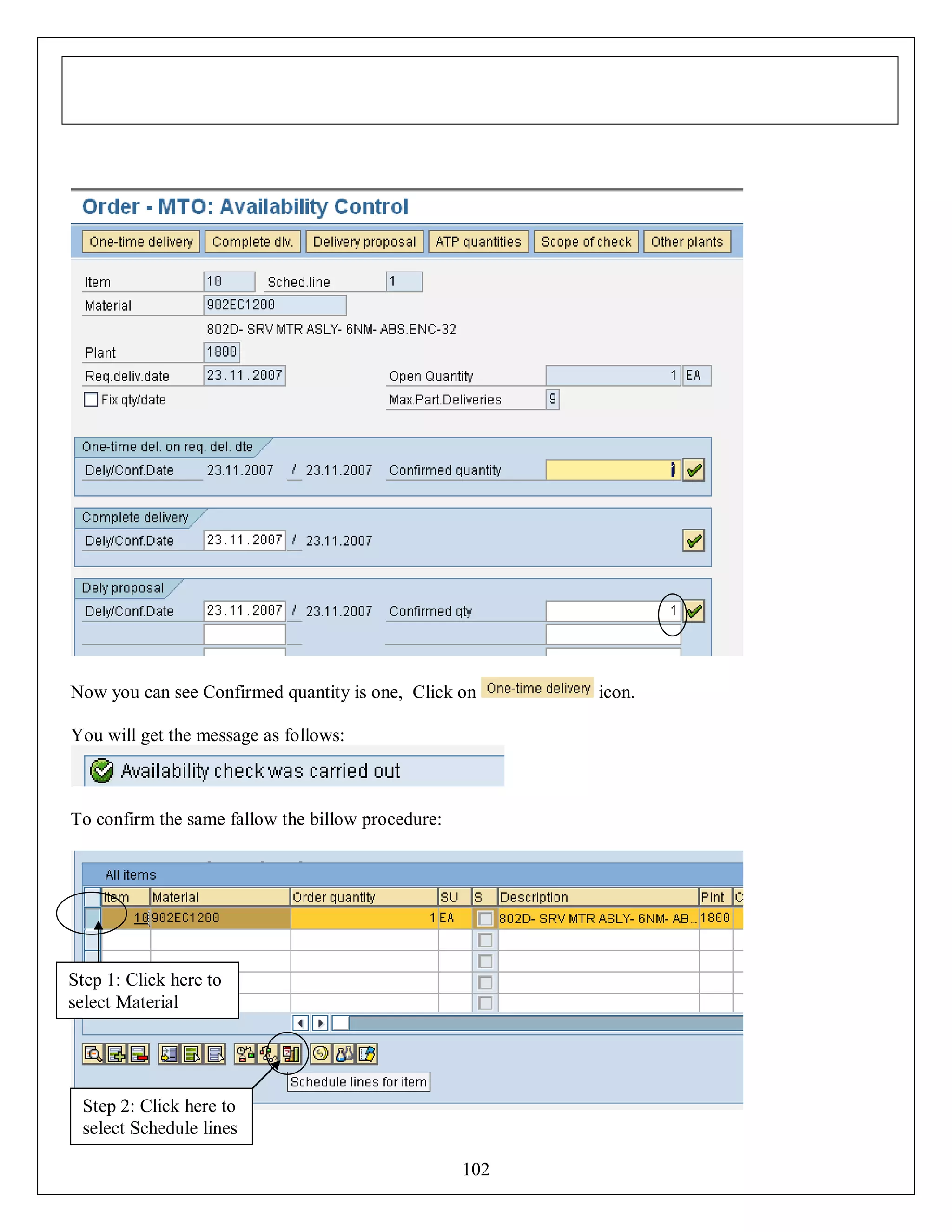This screenshot has width=952, height=1232.
Task: Click the One-time delivery button
Action: pyautogui.click(x=141, y=242)
